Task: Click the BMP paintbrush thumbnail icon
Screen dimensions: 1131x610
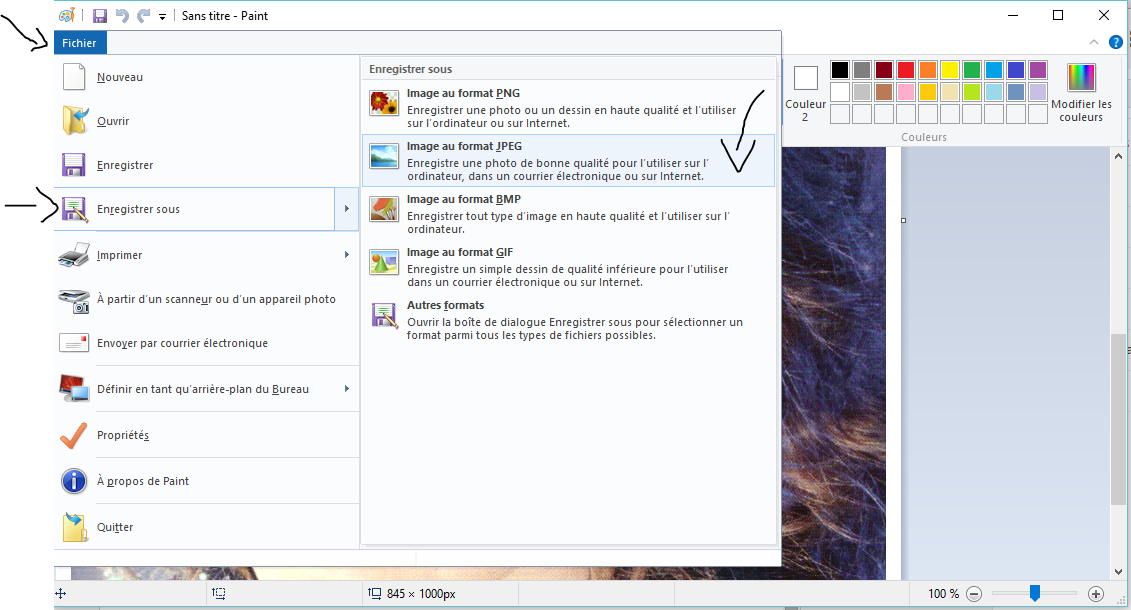Action: coord(384,209)
